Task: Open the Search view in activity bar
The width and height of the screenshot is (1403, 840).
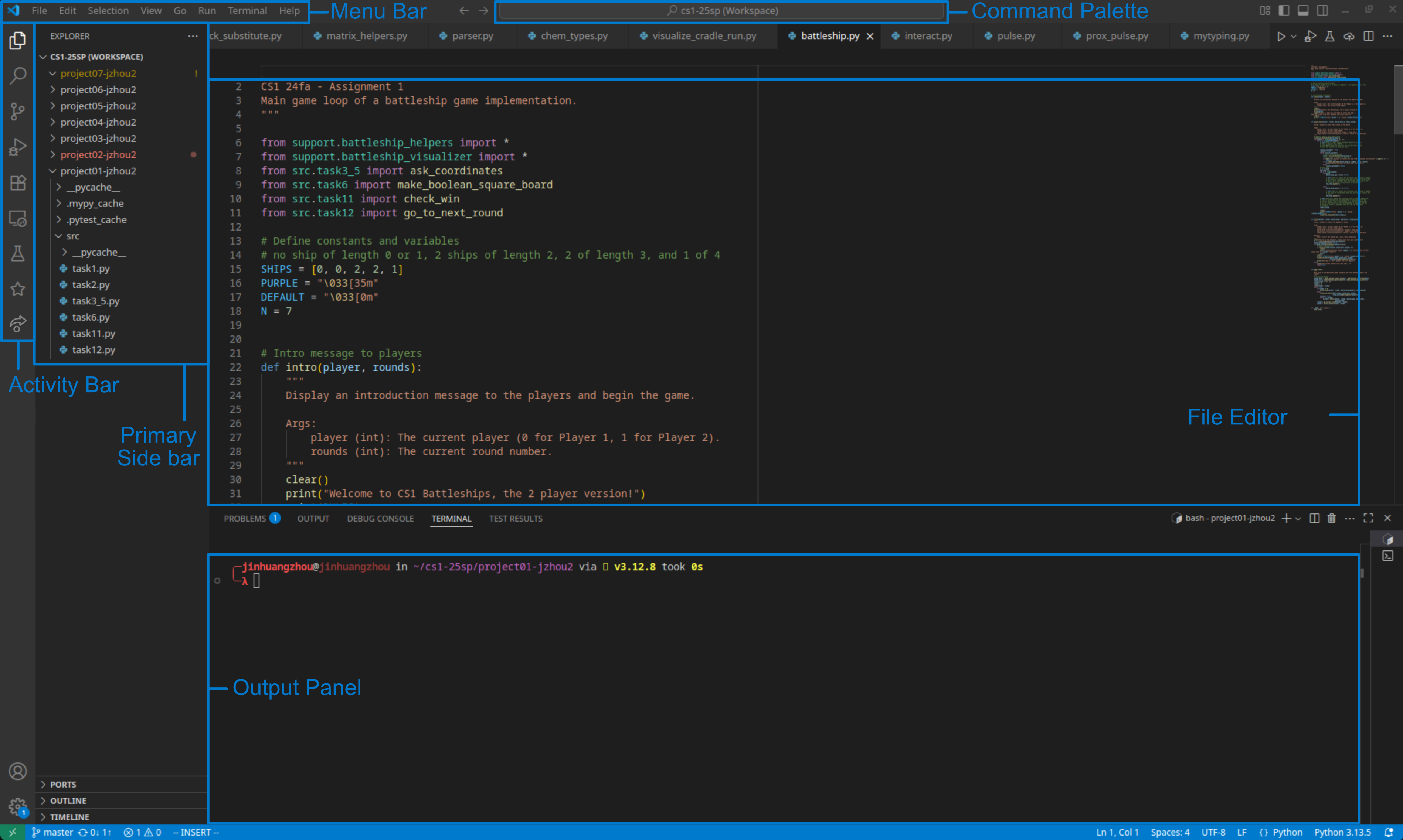Action: (17, 75)
